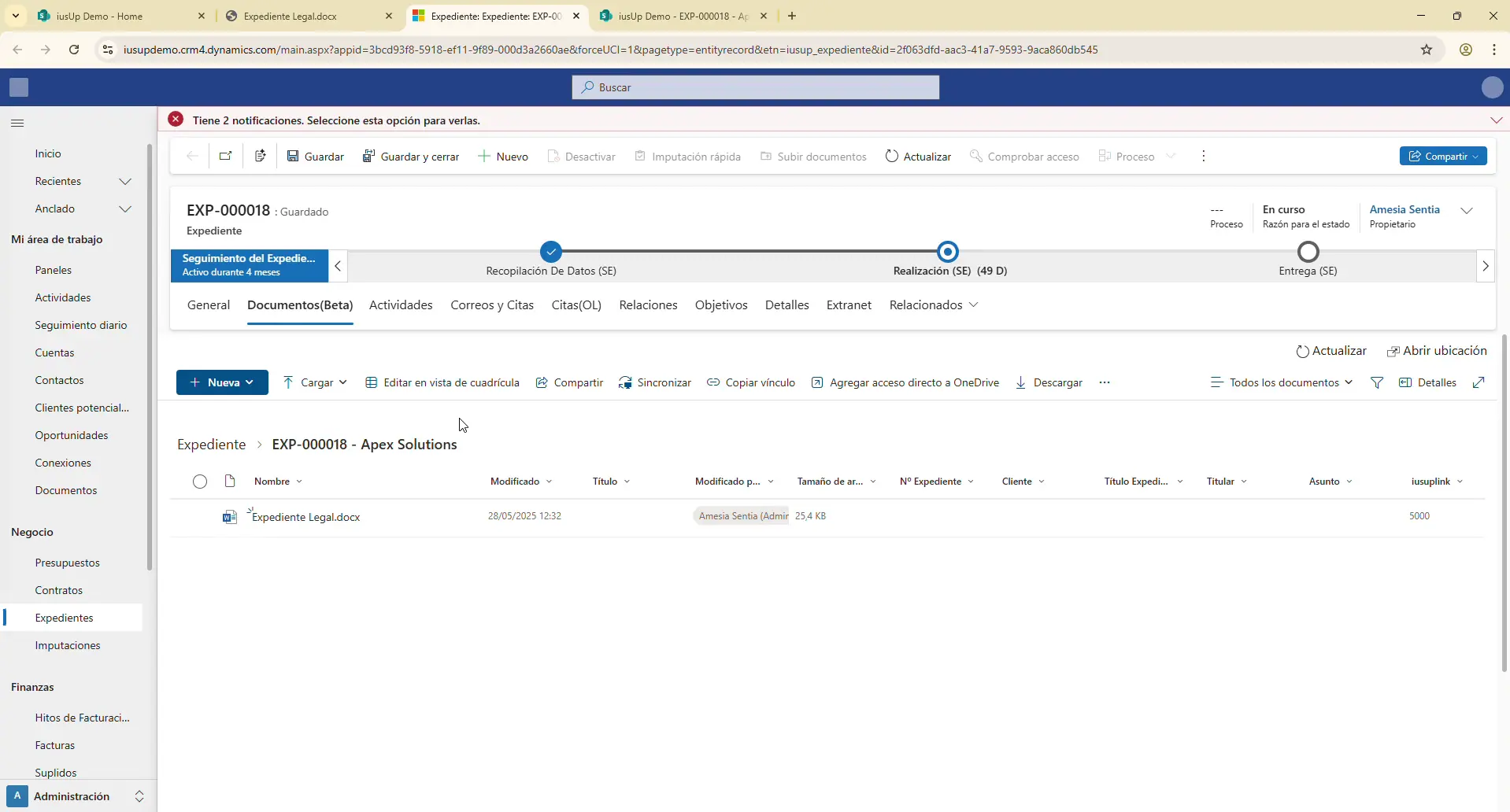This screenshot has height=812, width=1510.
Task: Select the Entrega (SE) stage circle
Action: point(1308,252)
